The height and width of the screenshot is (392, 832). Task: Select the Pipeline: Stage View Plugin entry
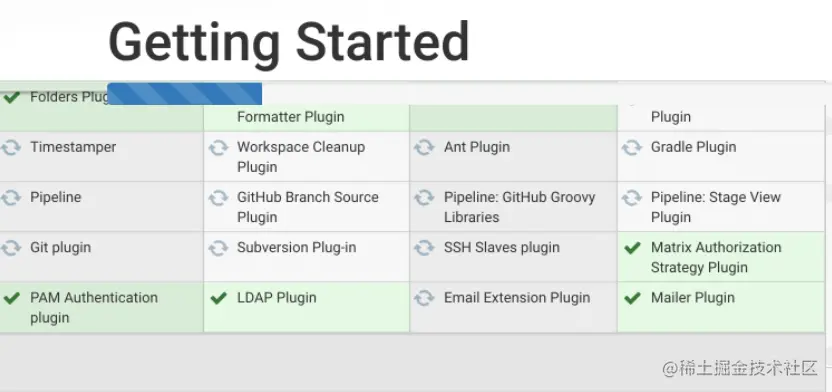click(x=721, y=207)
